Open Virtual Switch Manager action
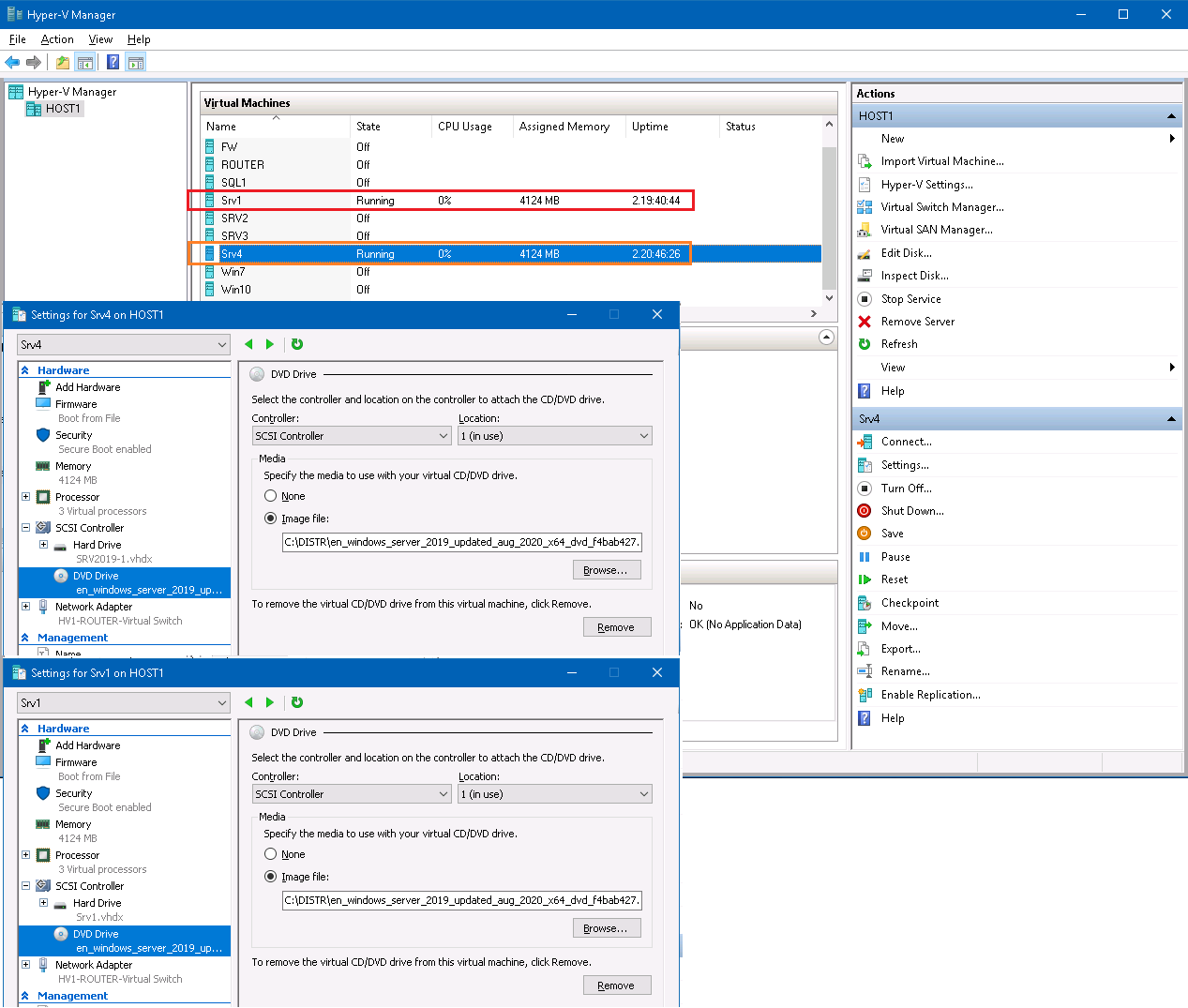This screenshot has height=1008, width=1188. [x=942, y=207]
